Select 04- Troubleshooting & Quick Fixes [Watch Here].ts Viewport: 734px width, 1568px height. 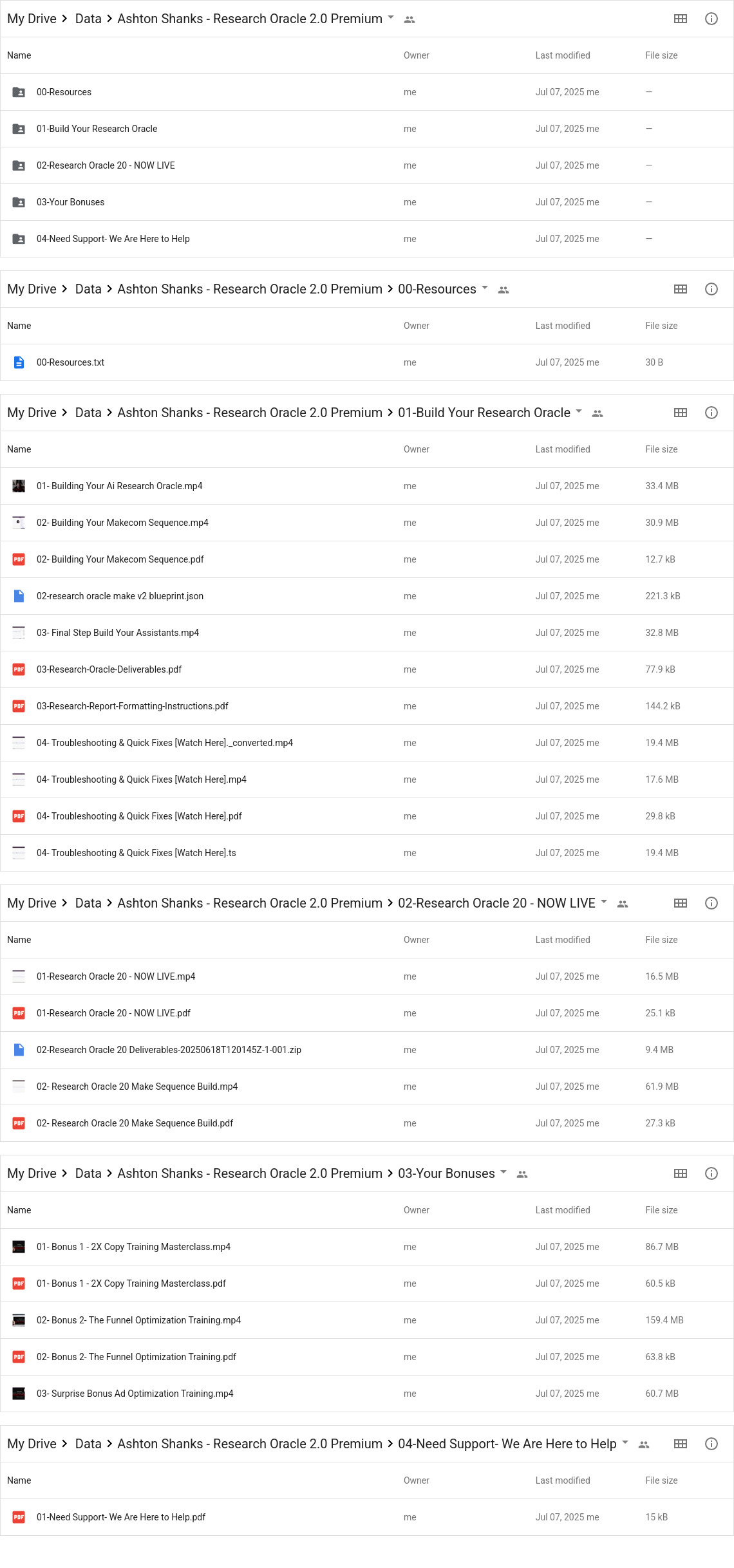tap(367, 853)
